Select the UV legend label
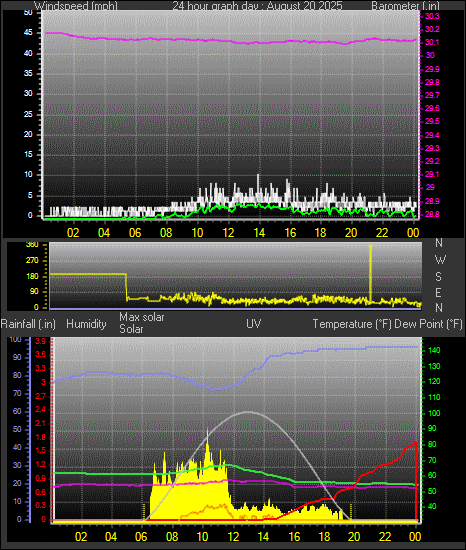 (x=254, y=323)
